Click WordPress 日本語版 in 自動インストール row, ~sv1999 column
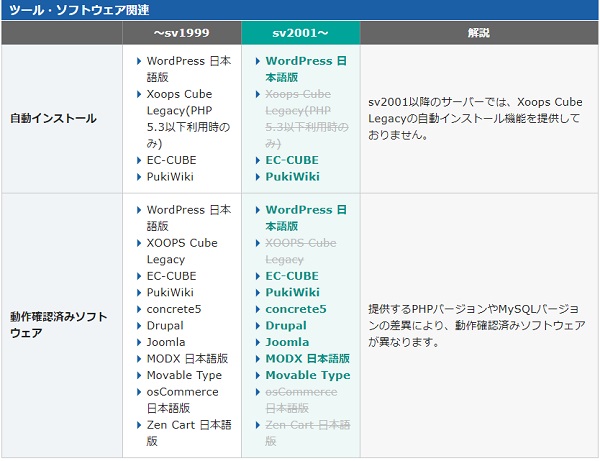This screenshot has height=461, width=600. coord(189,69)
